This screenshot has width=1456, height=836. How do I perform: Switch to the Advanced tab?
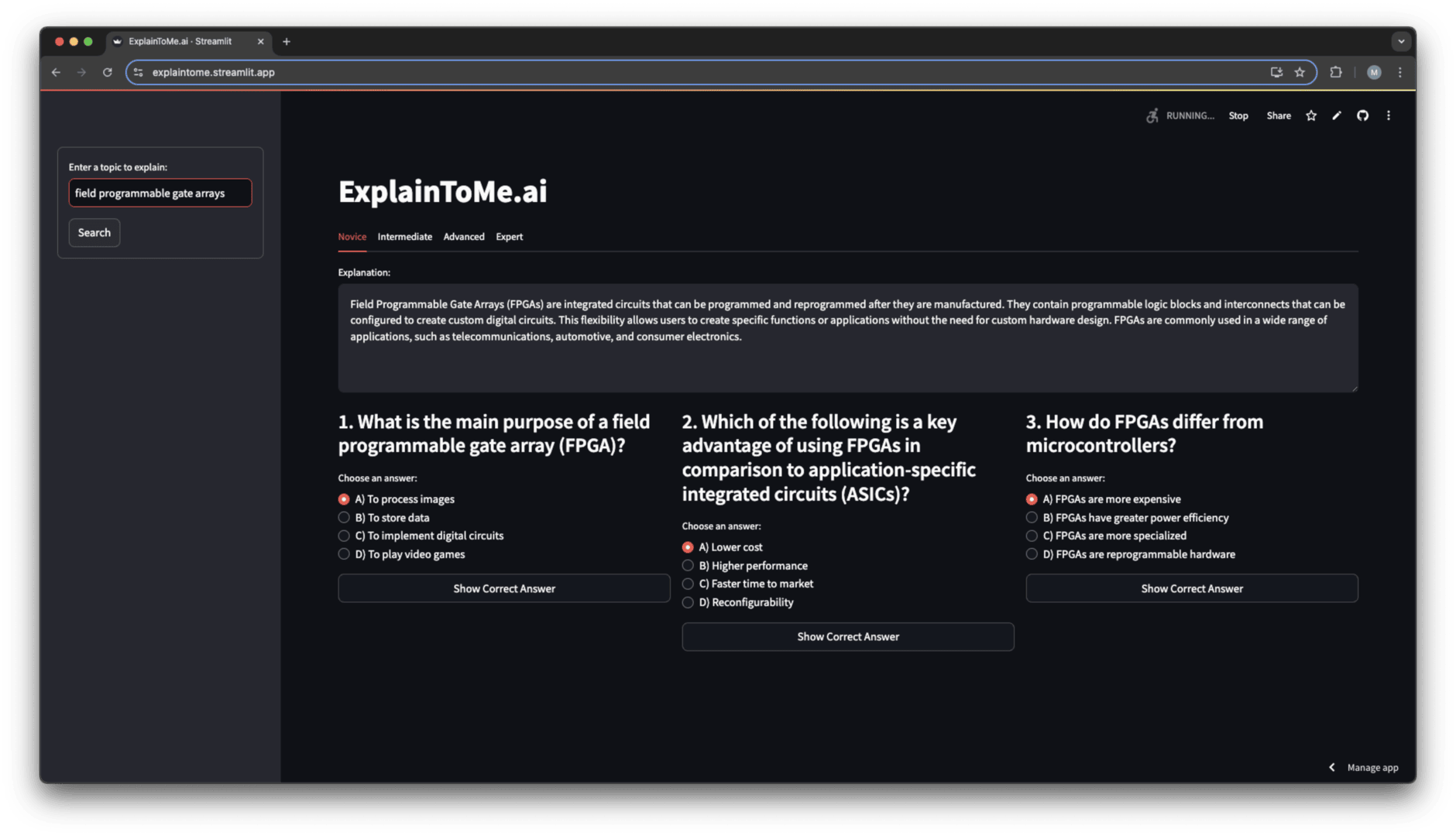click(x=464, y=237)
